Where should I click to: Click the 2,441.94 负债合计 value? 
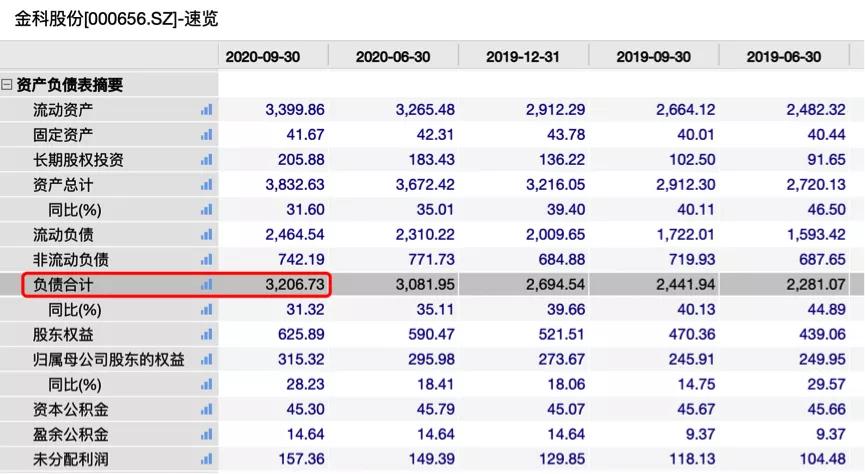(685, 285)
